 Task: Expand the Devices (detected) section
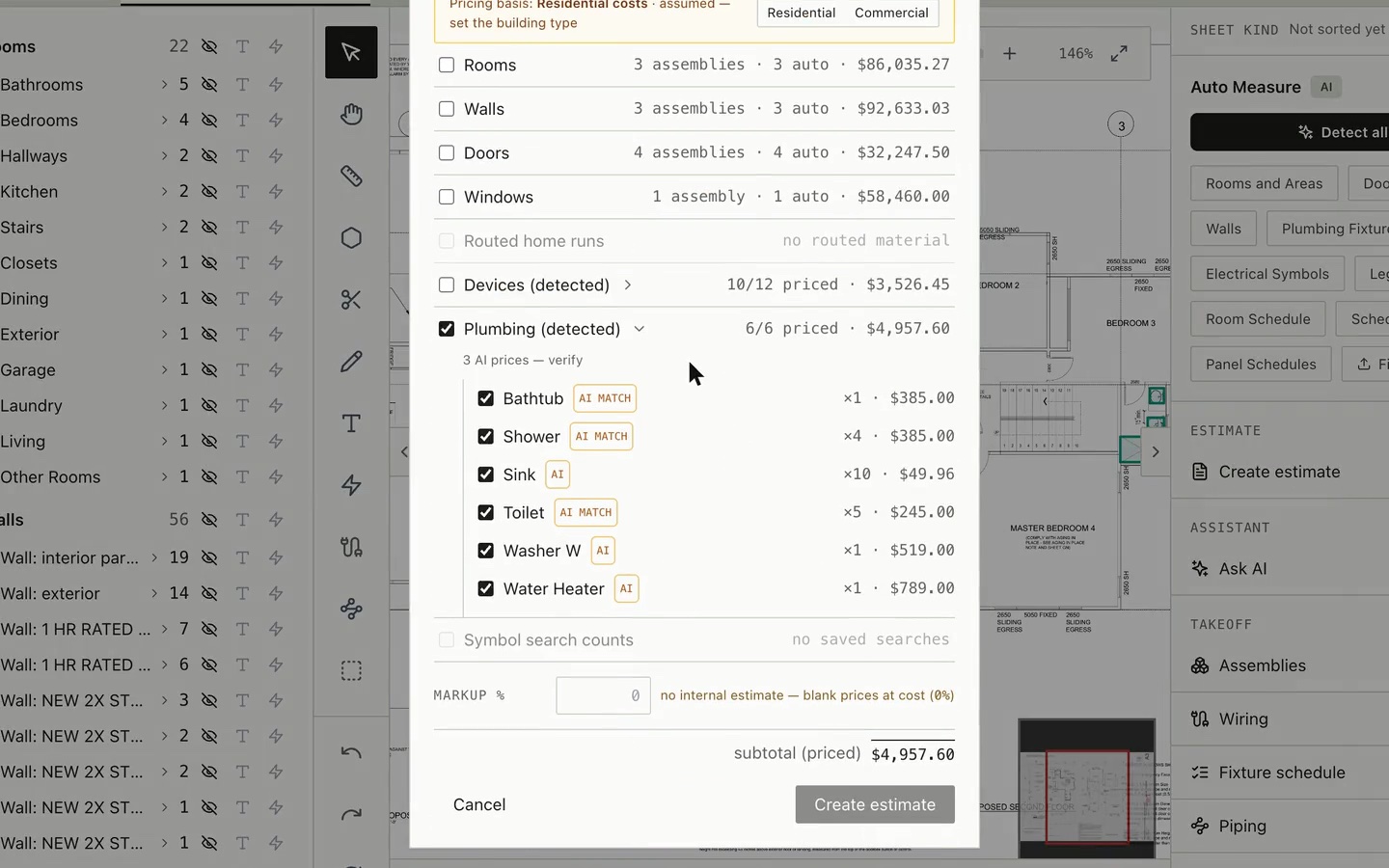(x=628, y=285)
